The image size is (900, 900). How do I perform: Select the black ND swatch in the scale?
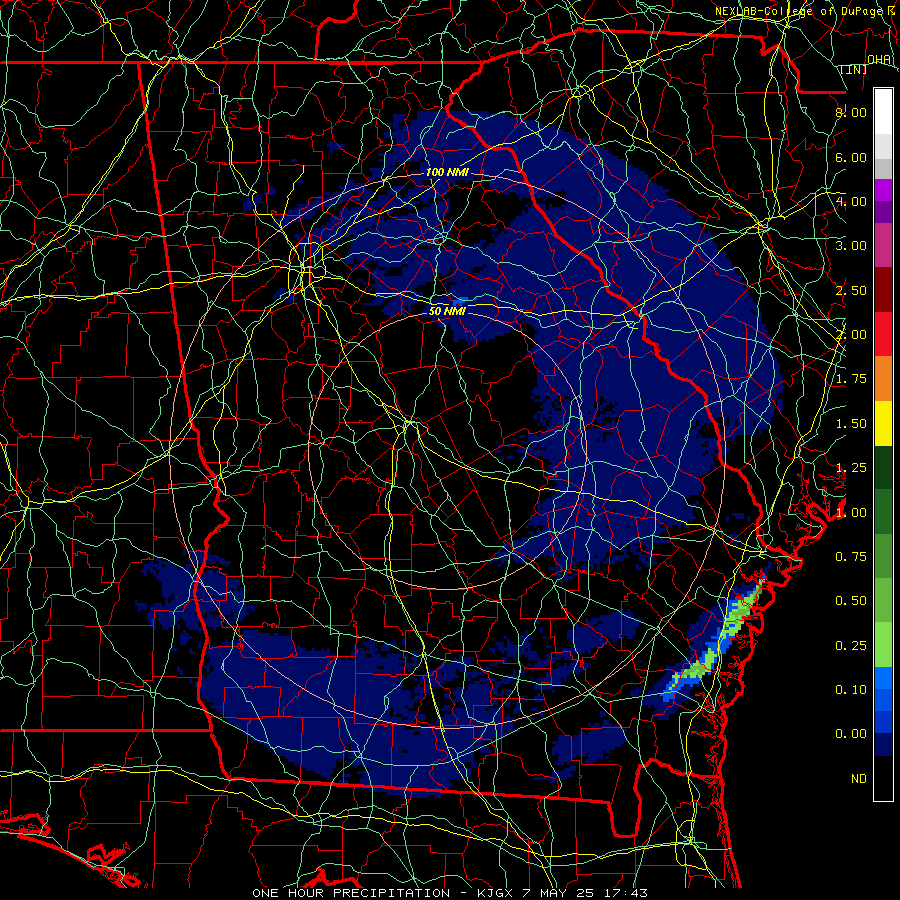click(883, 778)
